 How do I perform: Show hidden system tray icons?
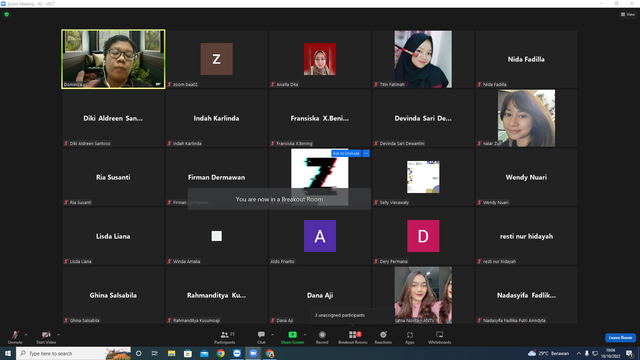(579, 353)
